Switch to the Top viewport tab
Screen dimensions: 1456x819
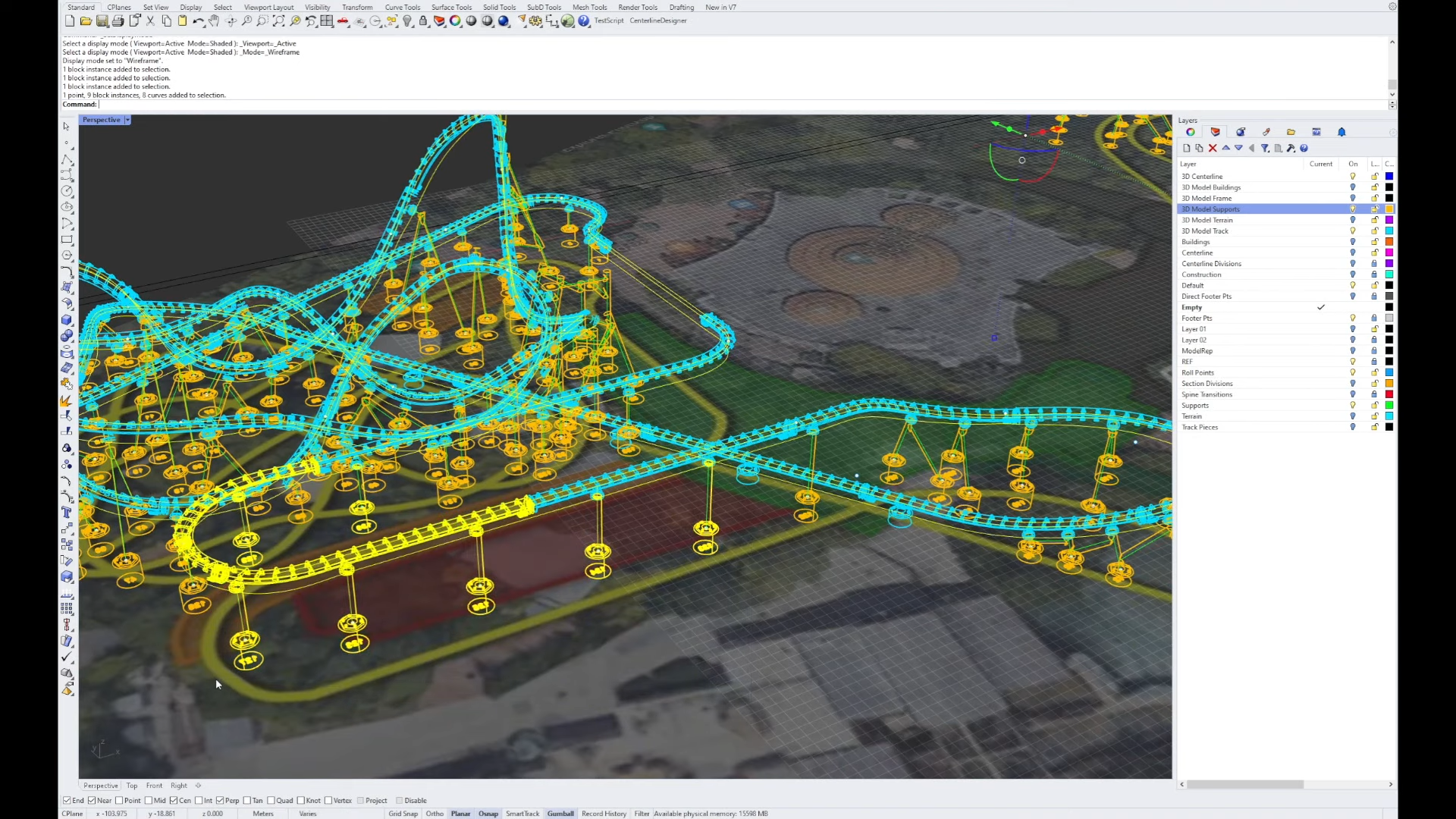pyautogui.click(x=132, y=786)
